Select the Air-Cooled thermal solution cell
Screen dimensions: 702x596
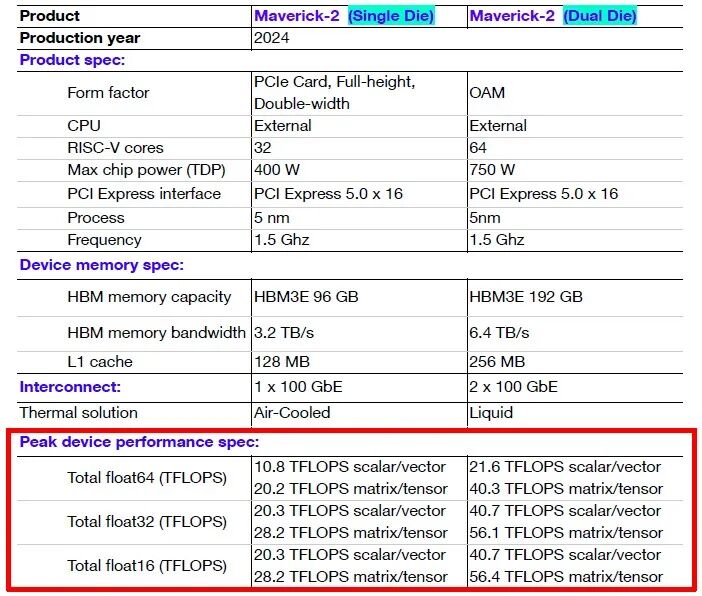coord(292,413)
